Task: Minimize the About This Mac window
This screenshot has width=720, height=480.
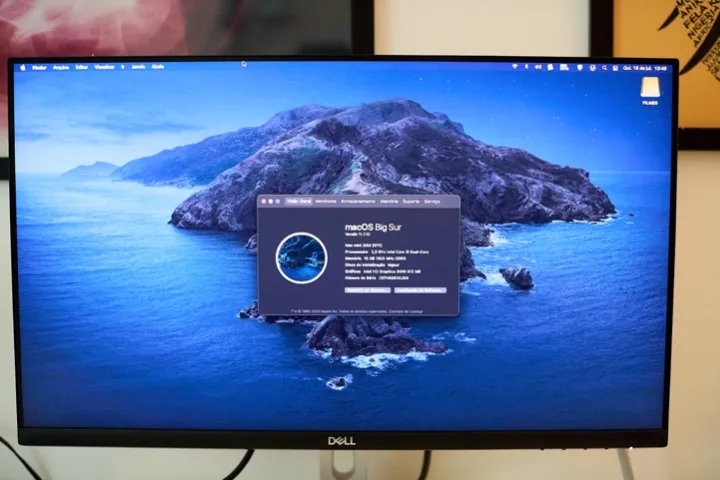Action: [270, 202]
